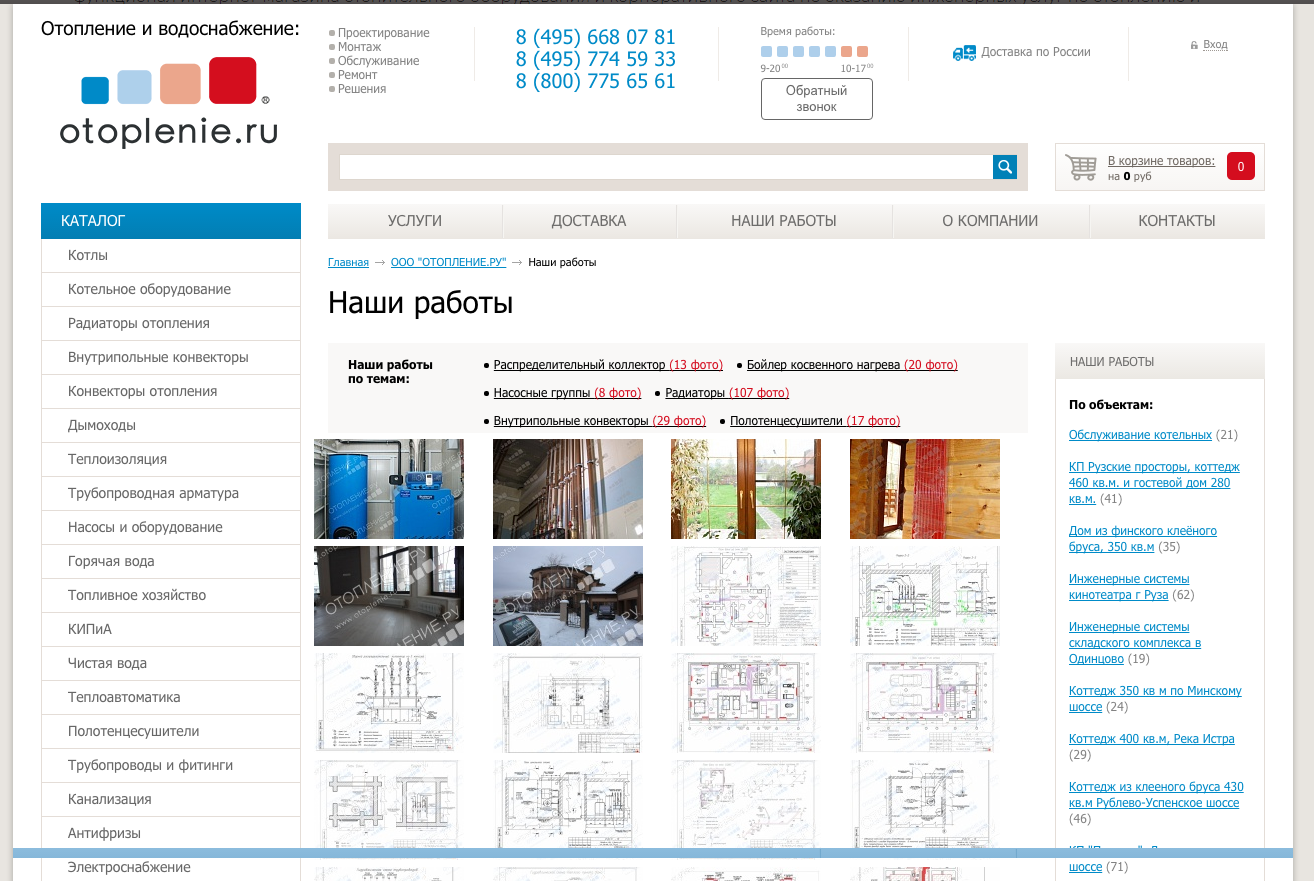Click the delivery truck icon
Screen dimensions: 1314x881
coord(964,53)
